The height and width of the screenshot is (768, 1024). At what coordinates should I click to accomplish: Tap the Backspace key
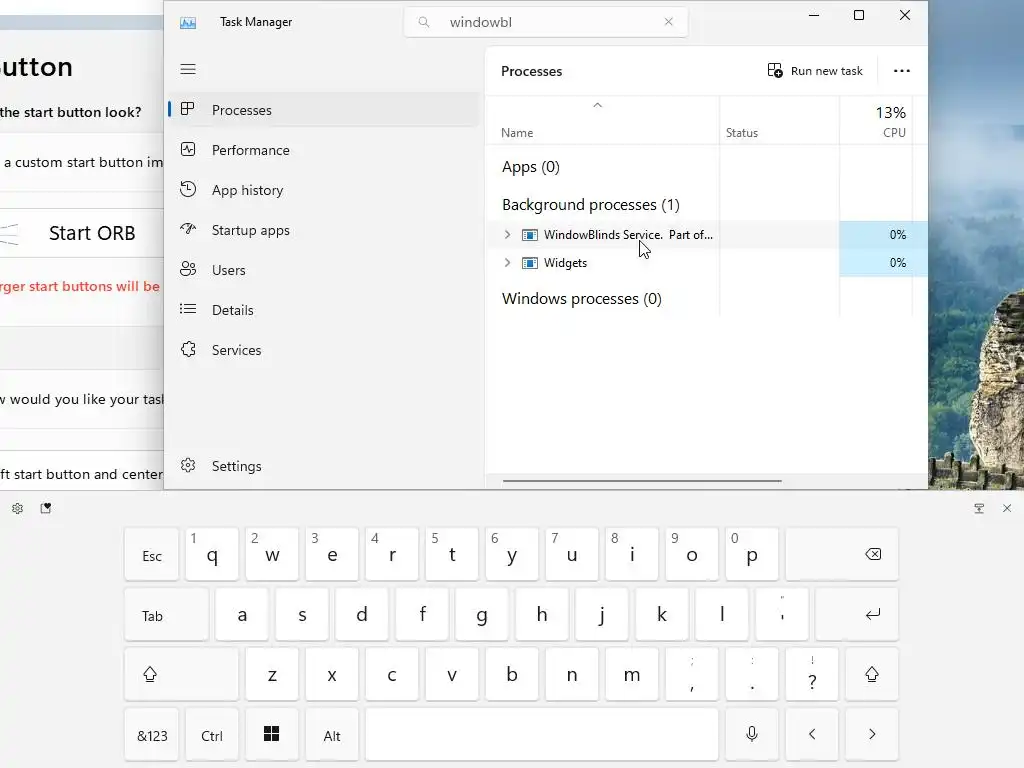[842, 554]
